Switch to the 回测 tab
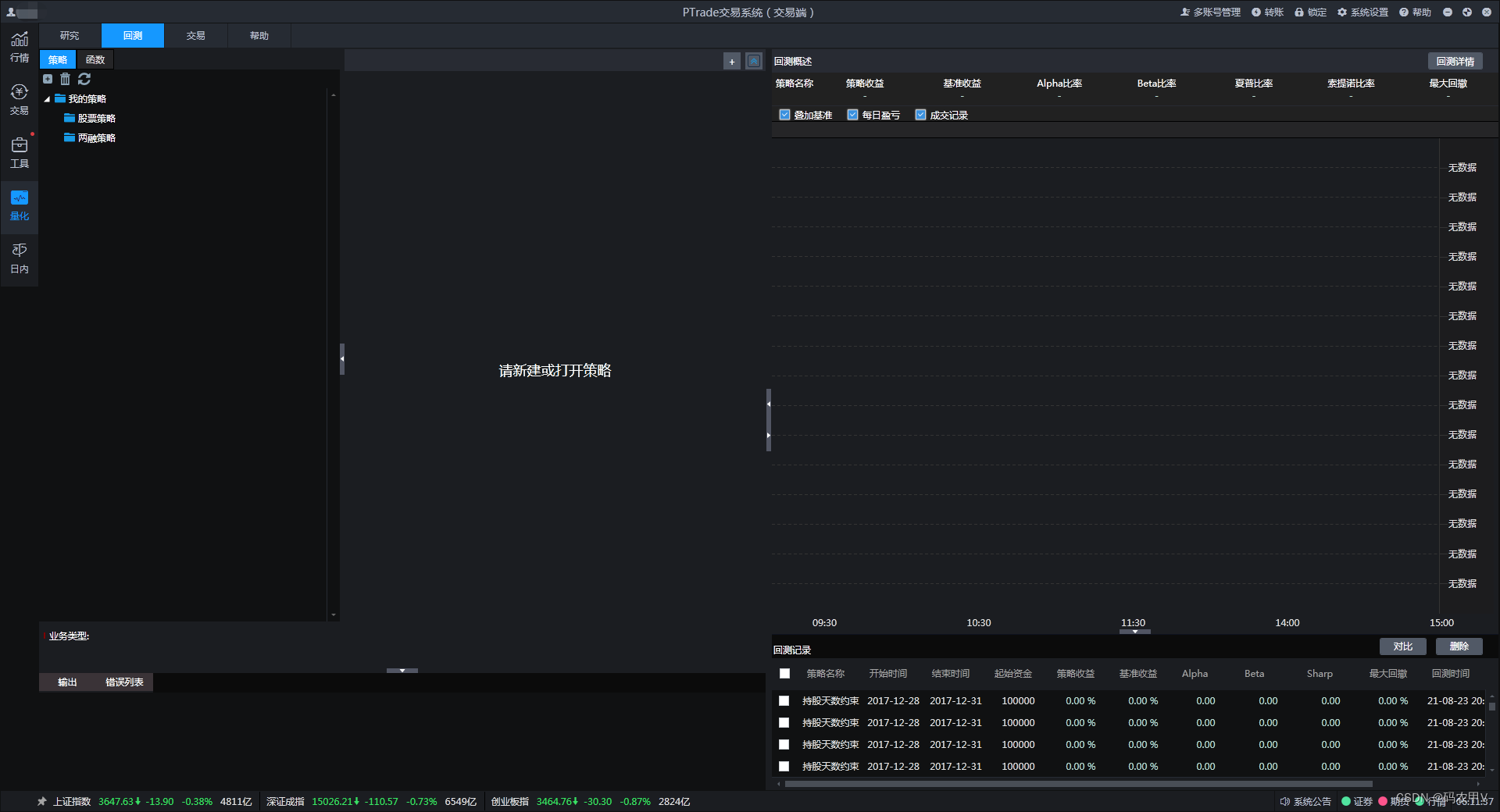Viewport: 1500px width, 812px height. tap(133, 36)
